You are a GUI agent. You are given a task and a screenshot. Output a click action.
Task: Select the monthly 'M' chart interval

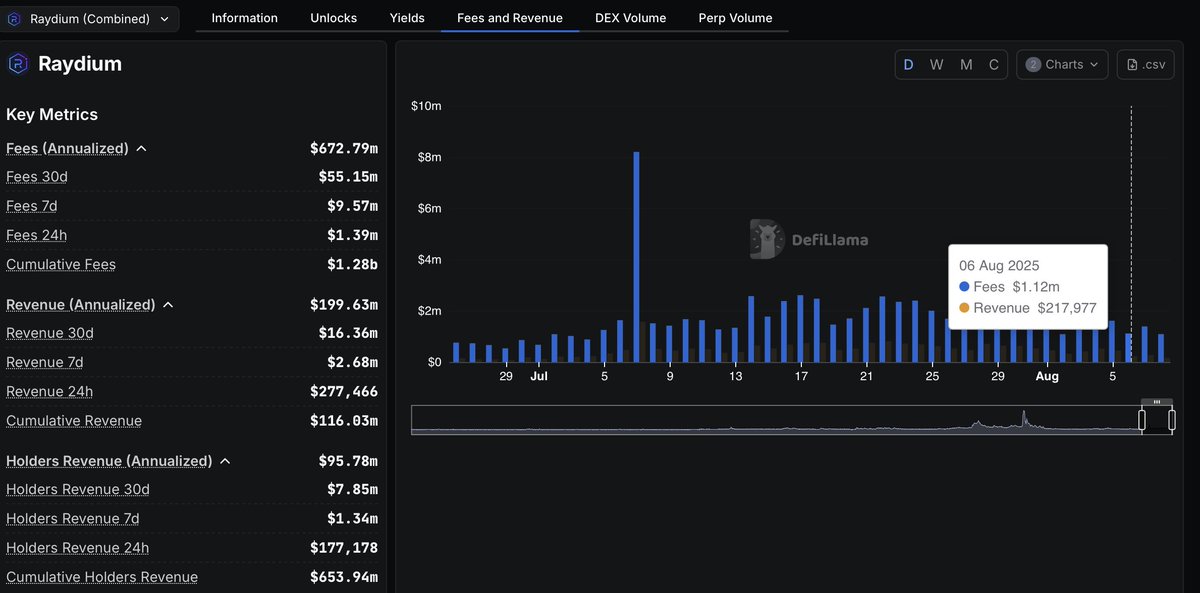tap(966, 64)
